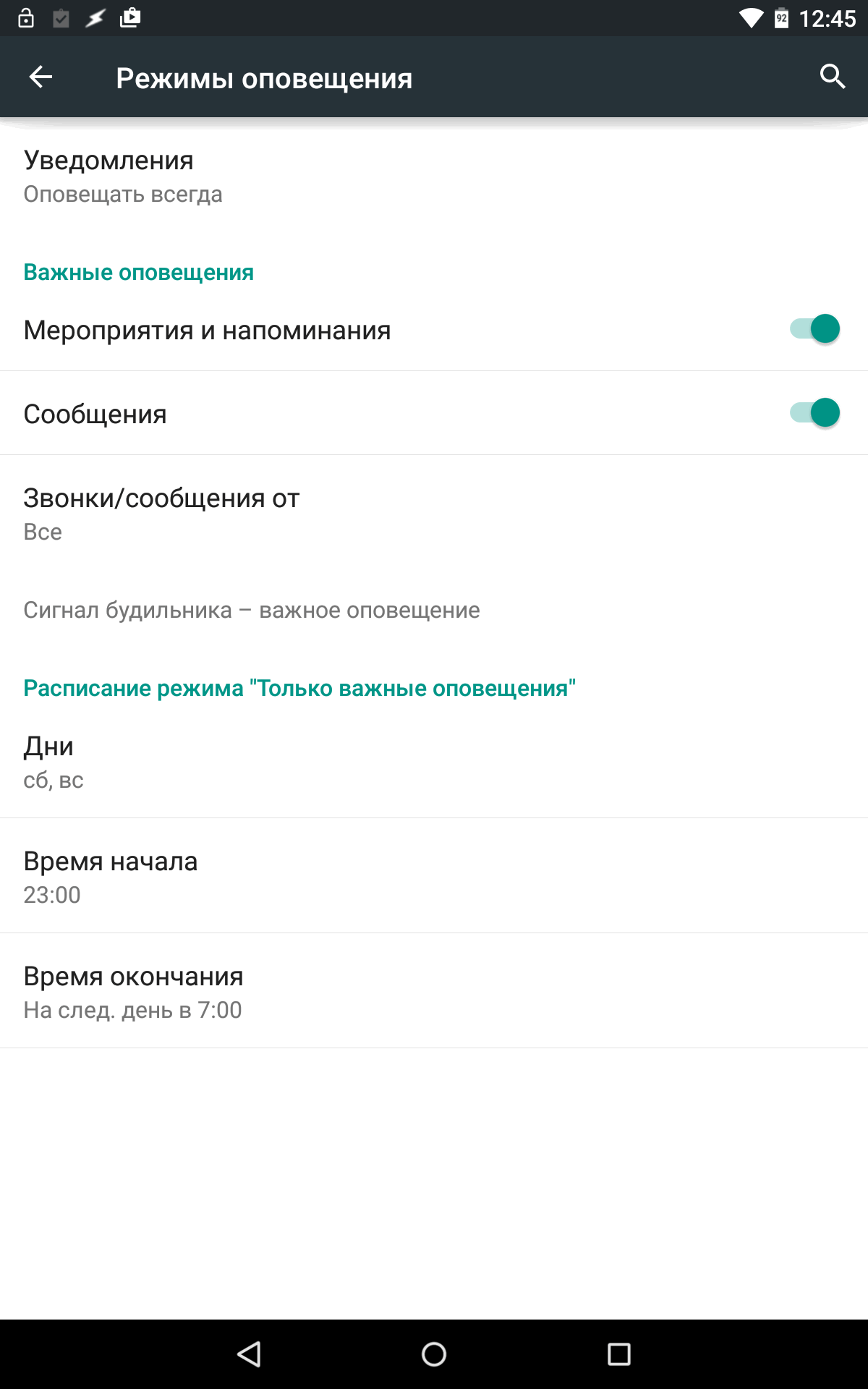Tap the Сообщения row label
The image size is (868, 1389).
[95, 415]
